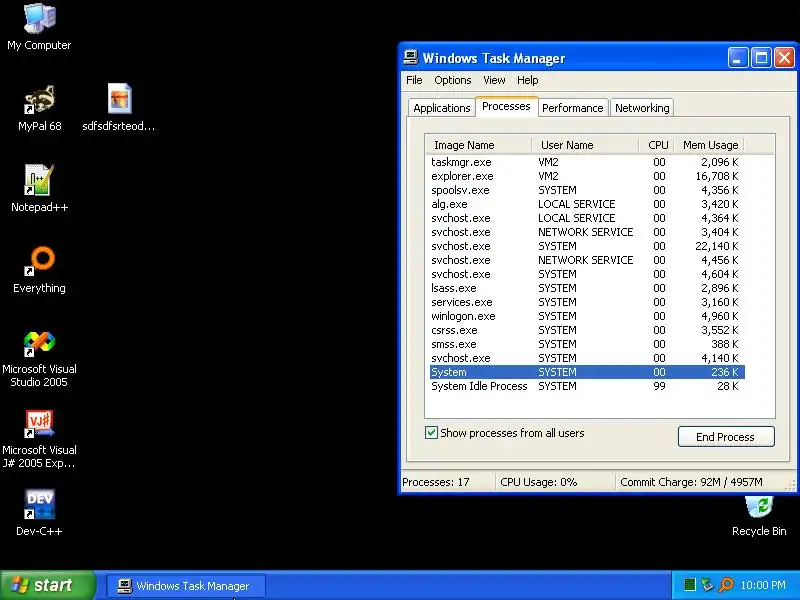Open the Start menu
This screenshot has width=800, height=600.
point(47,585)
